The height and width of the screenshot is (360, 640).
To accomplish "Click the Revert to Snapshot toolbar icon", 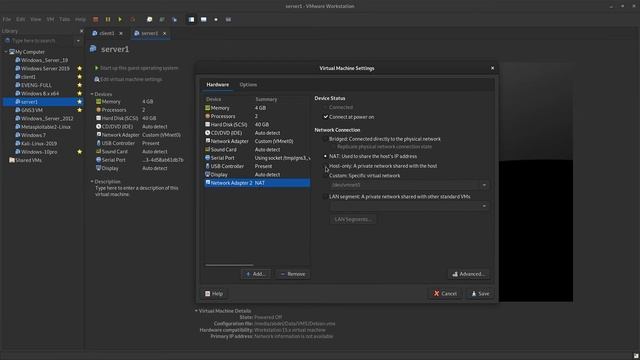I will pos(162,19).
